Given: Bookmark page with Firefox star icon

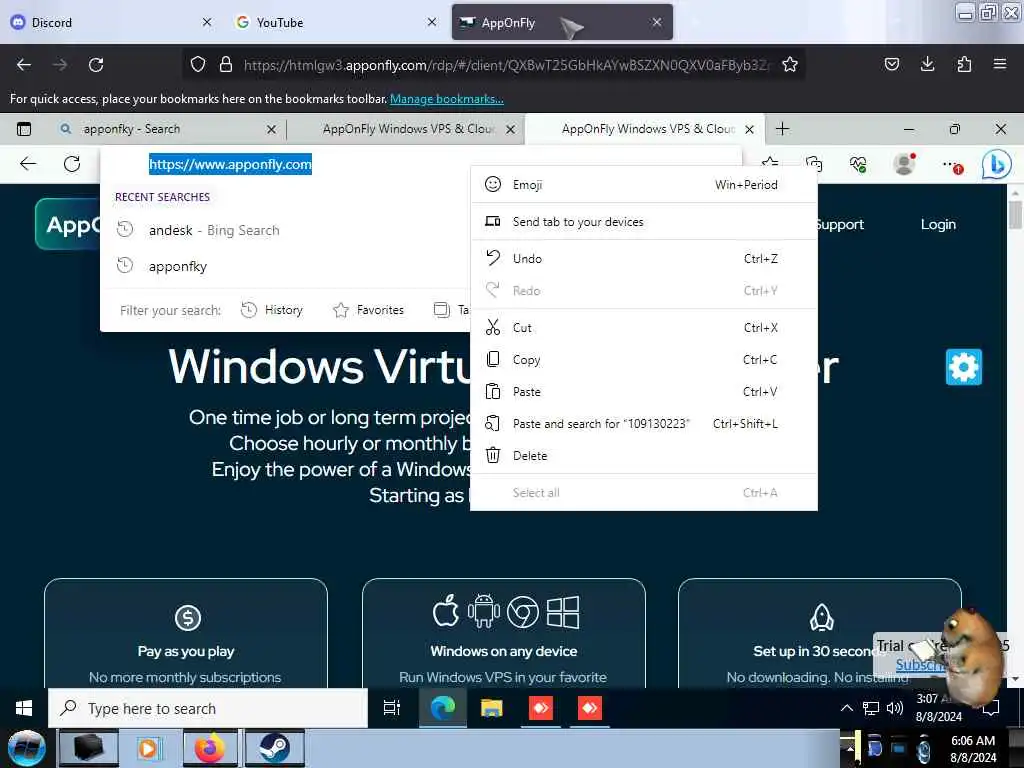Looking at the screenshot, I should 790,65.
